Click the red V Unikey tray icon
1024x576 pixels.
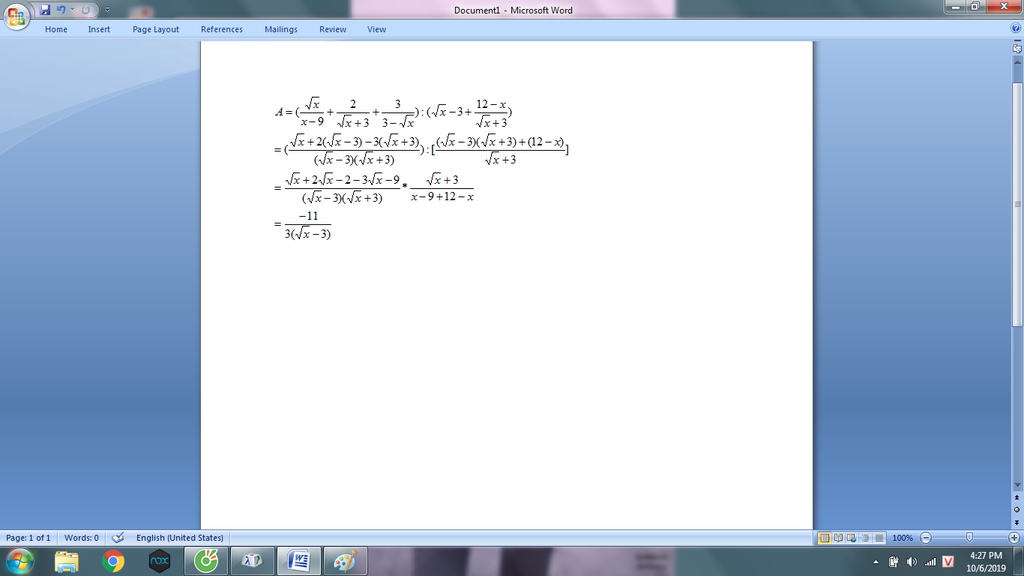(948, 562)
